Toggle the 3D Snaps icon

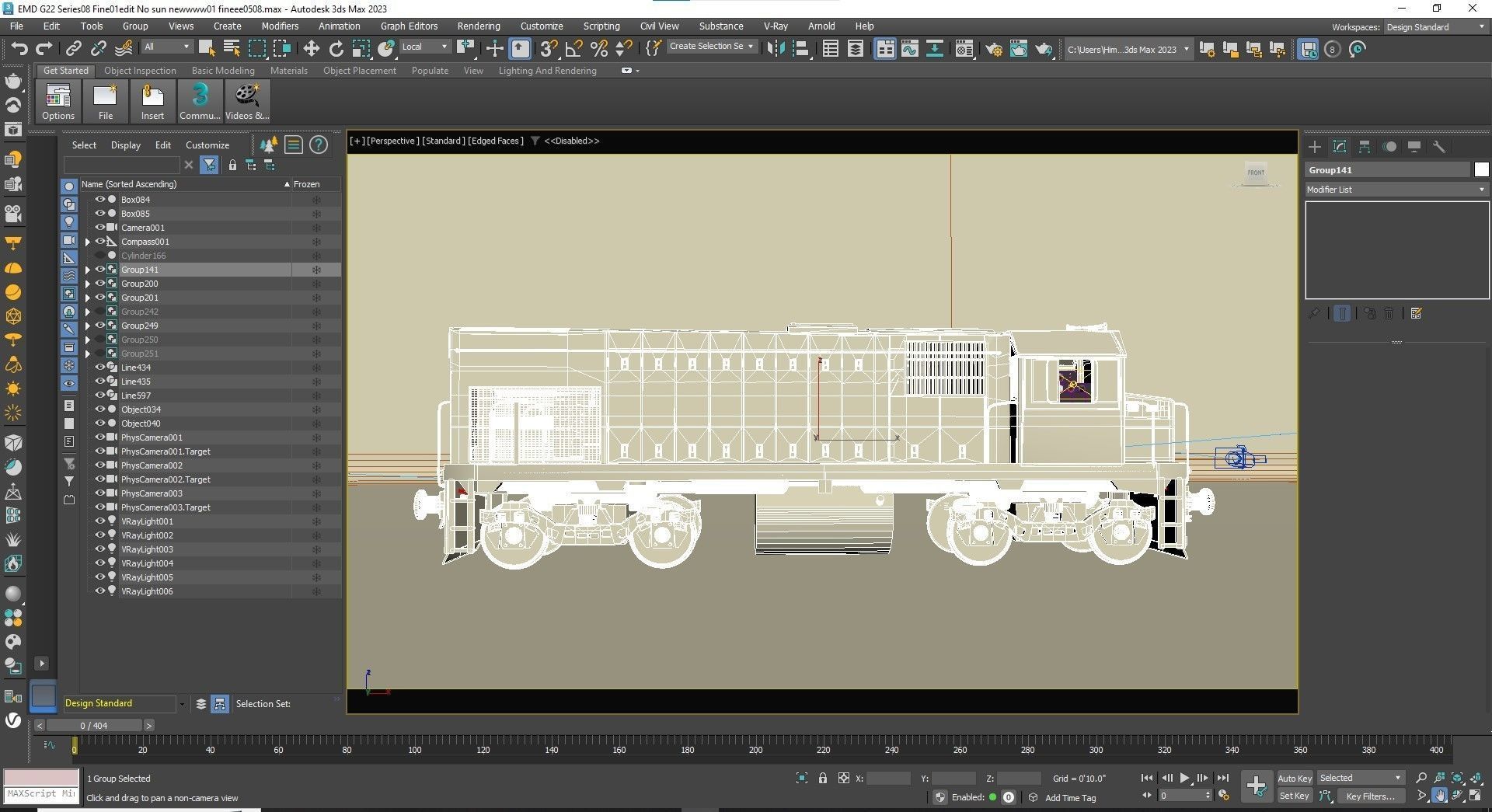[548, 49]
